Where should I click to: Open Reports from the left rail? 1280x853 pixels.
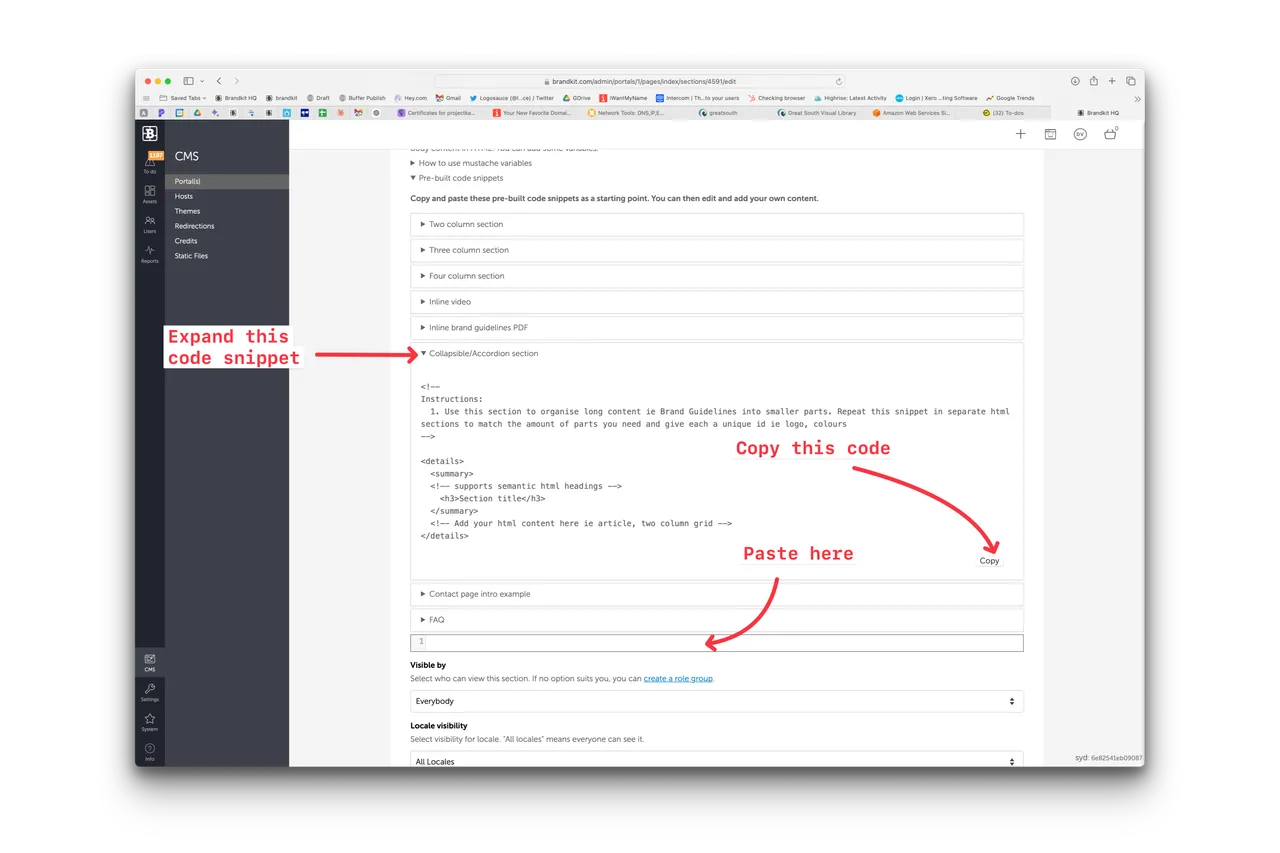pos(150,252)
